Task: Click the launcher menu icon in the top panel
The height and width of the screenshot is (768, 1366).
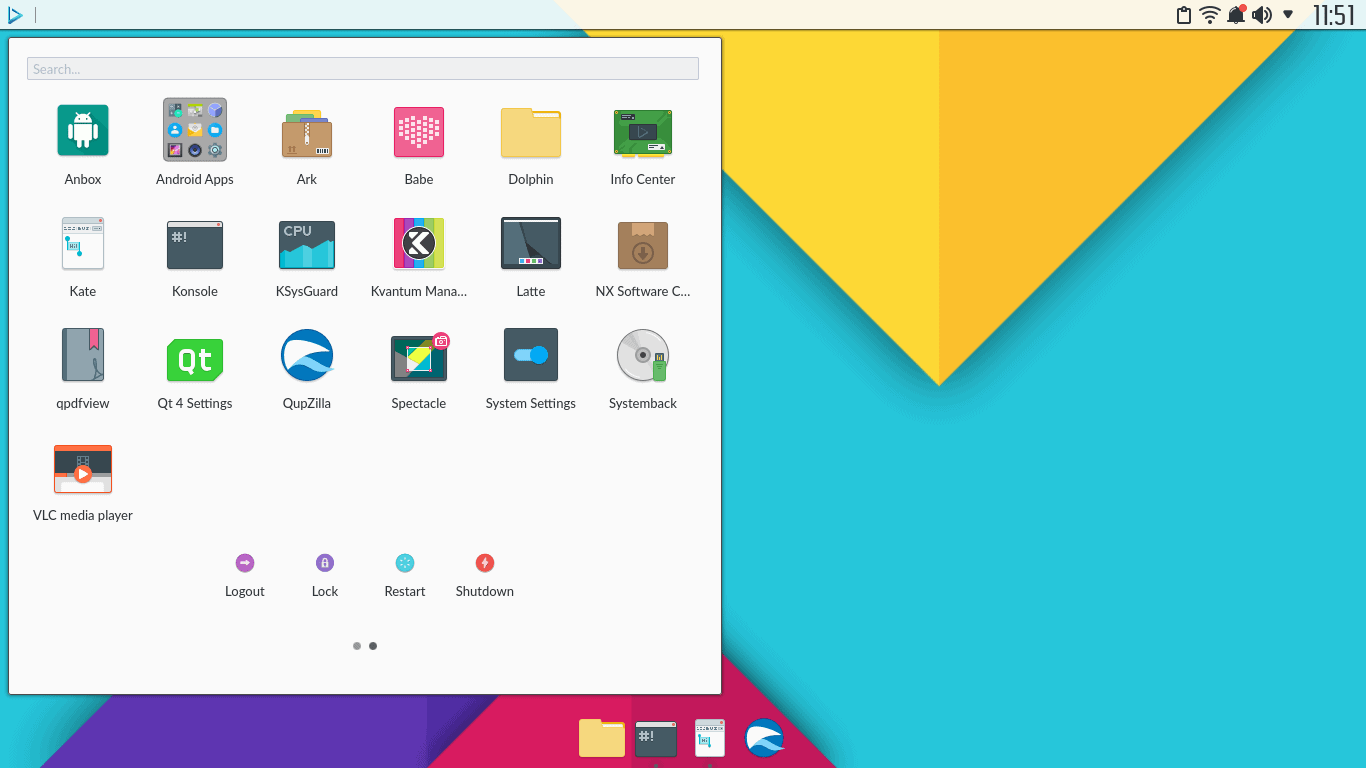Action: click(x=15, y=15)
